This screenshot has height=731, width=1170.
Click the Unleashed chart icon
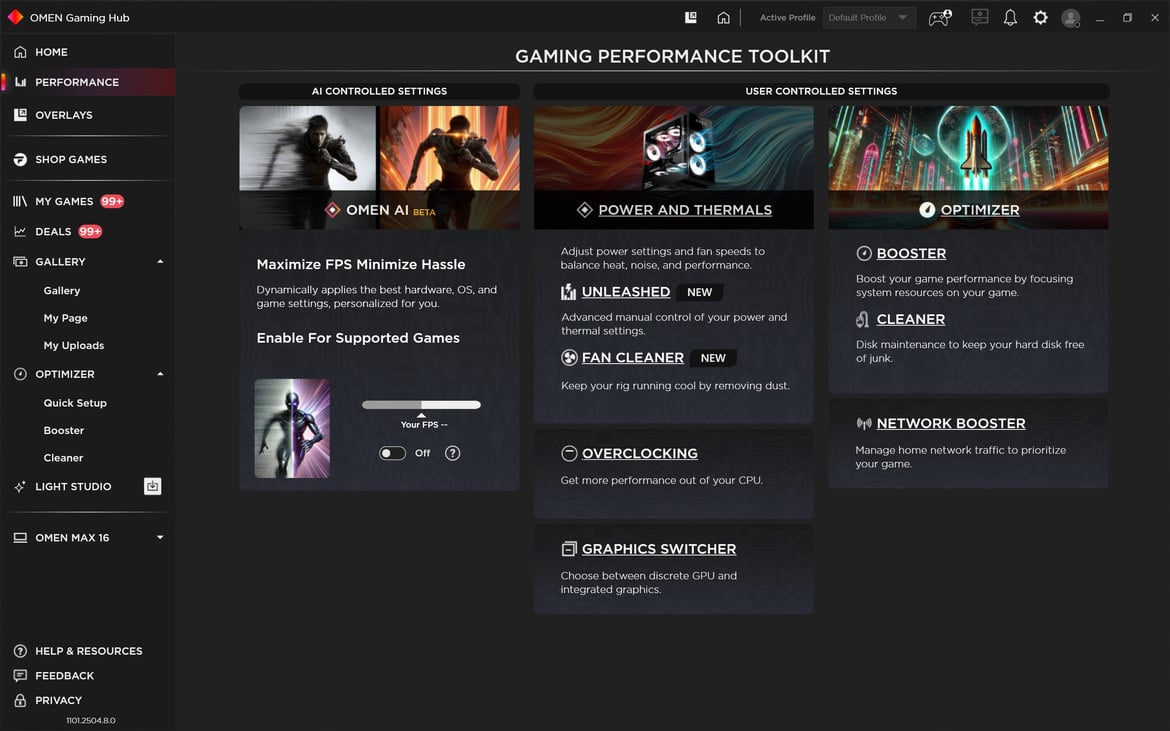click(569, 292)
